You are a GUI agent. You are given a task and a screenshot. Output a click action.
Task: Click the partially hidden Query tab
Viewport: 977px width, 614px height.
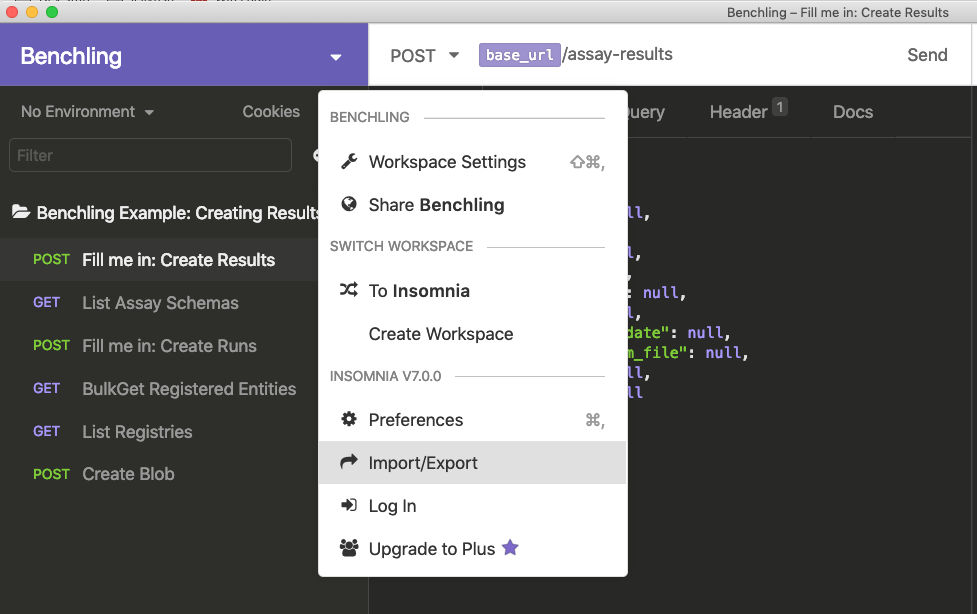click(646, 112)
